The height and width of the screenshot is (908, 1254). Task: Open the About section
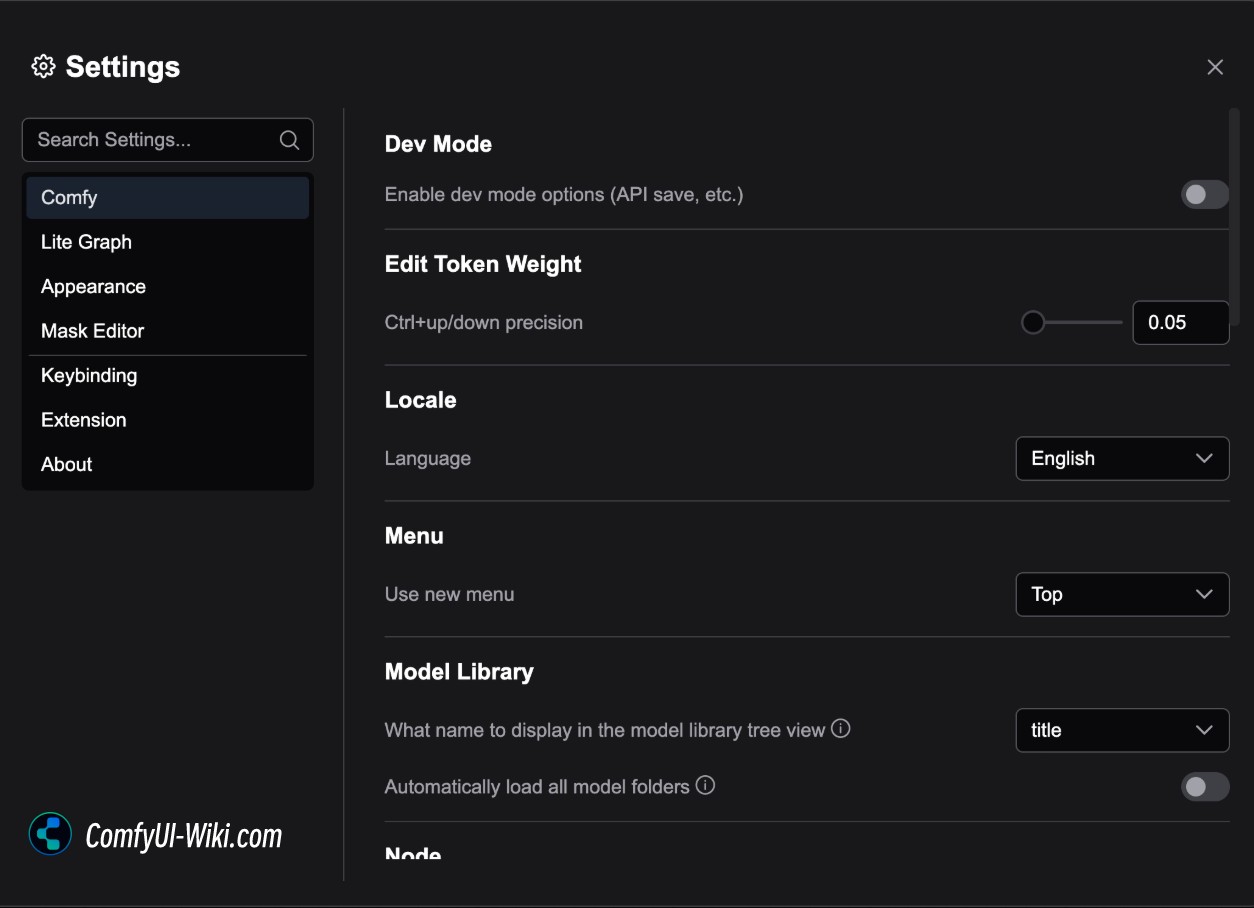[168, 465]
